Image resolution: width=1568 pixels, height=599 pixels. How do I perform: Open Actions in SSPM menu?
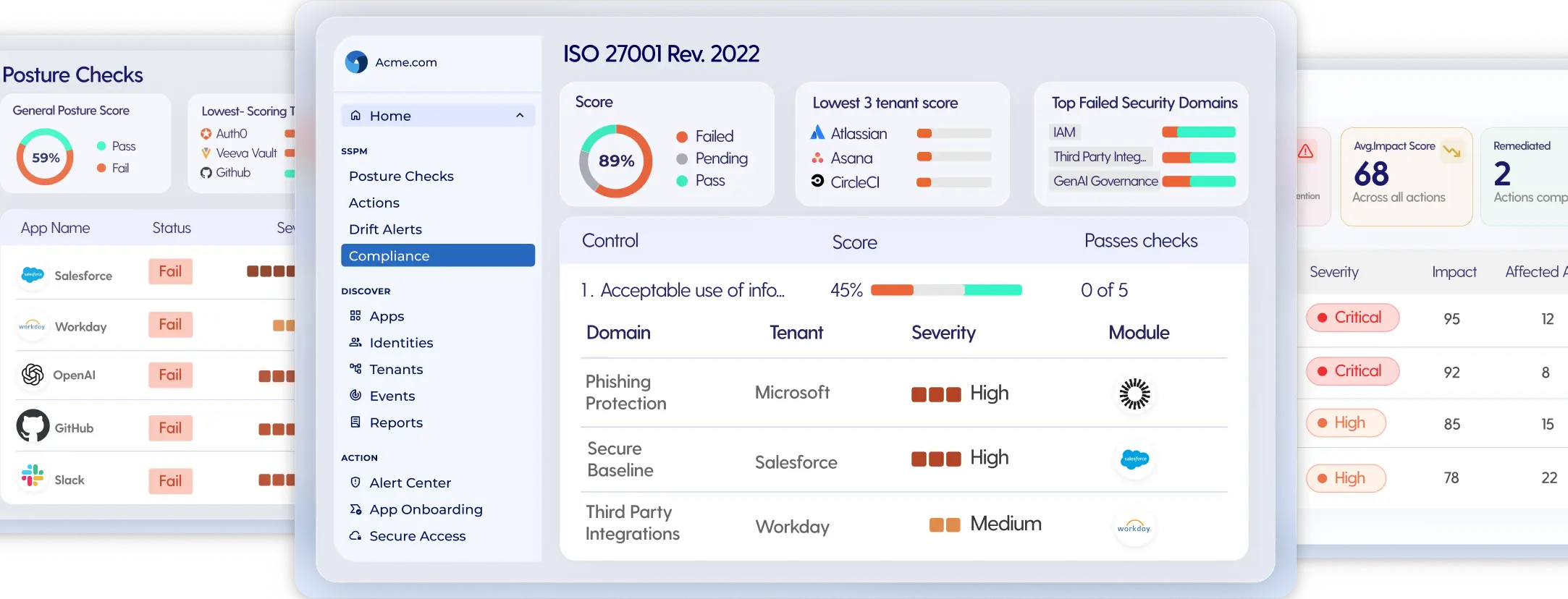(374, 203)
